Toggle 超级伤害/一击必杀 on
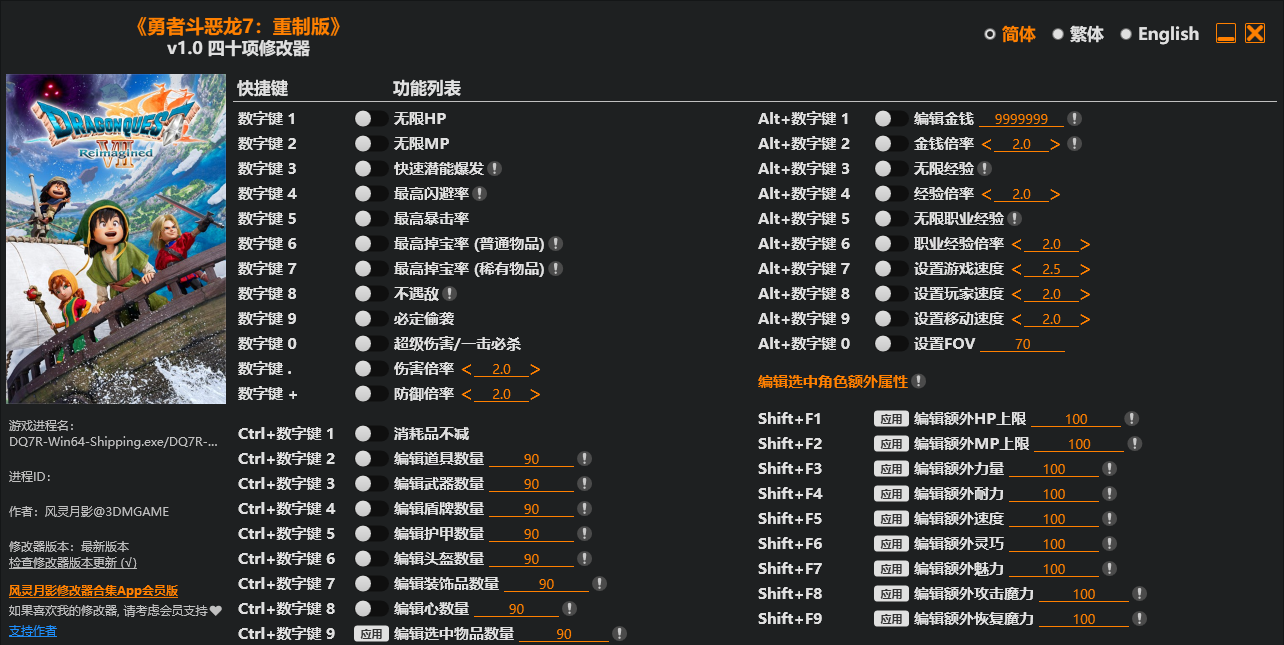Image resolution: width=1284 pixels, height=645 pixels. [x=371, y=344]
